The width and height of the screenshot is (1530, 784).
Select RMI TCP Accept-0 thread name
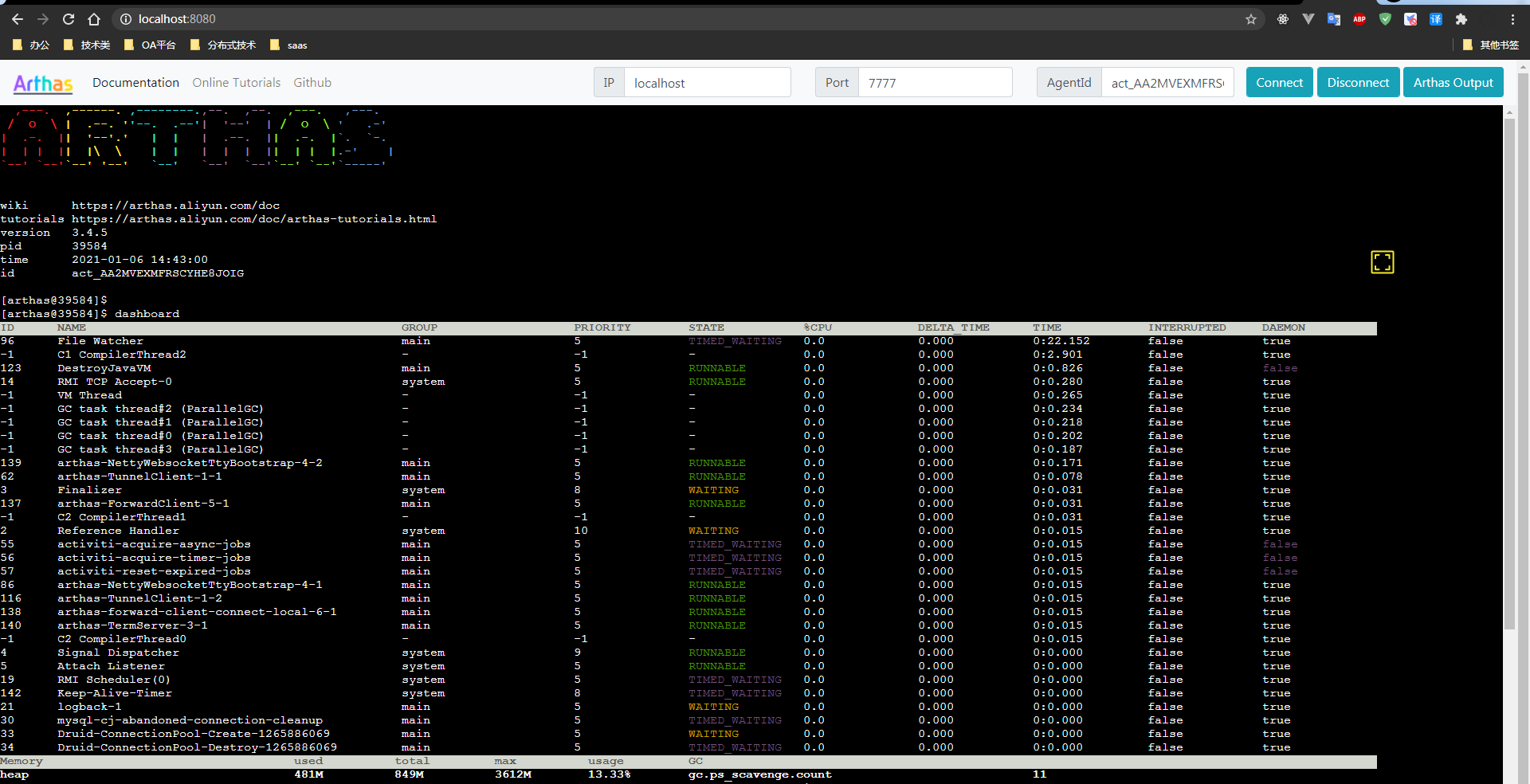click(115, 382)
